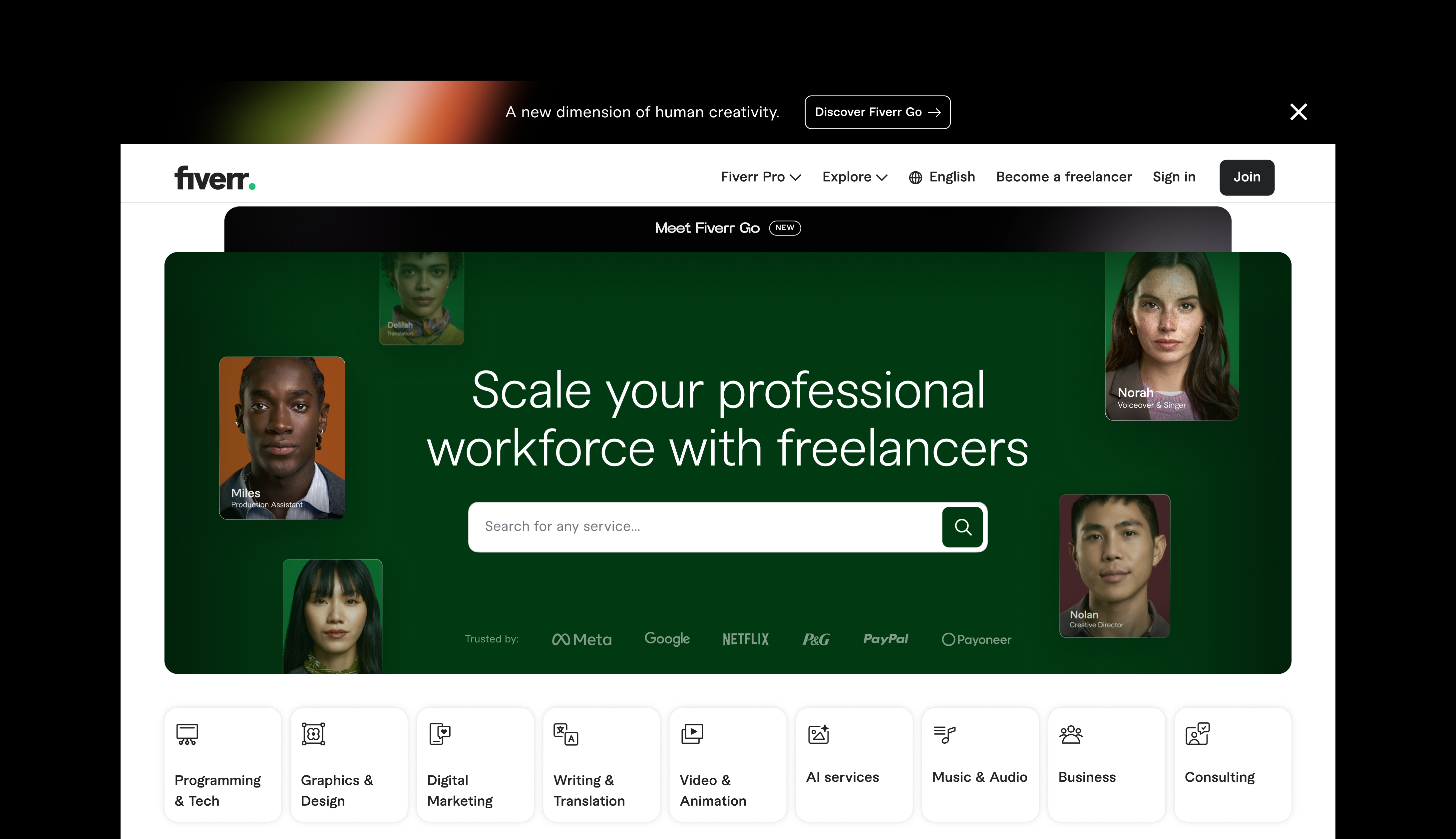Click the Google logo
This screenshot has width=1456, height=839.
667,638
